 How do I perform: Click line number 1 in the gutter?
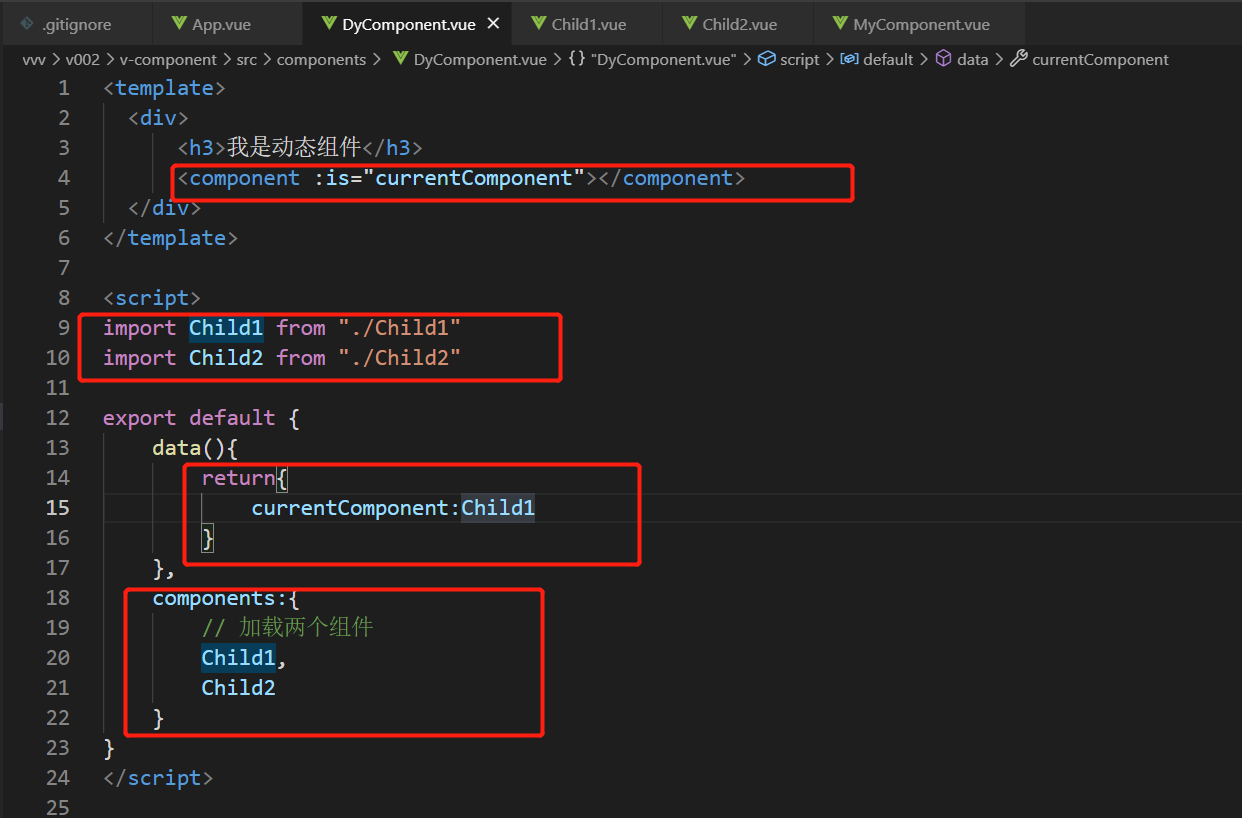64,88
